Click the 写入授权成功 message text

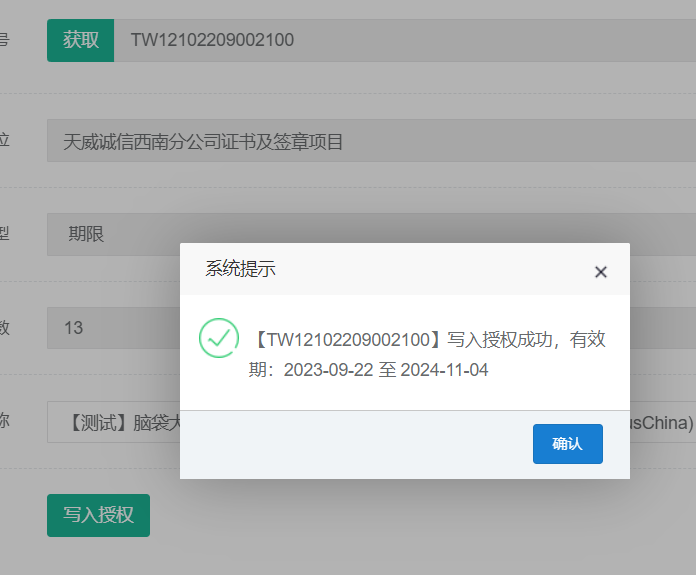point(430,340)
